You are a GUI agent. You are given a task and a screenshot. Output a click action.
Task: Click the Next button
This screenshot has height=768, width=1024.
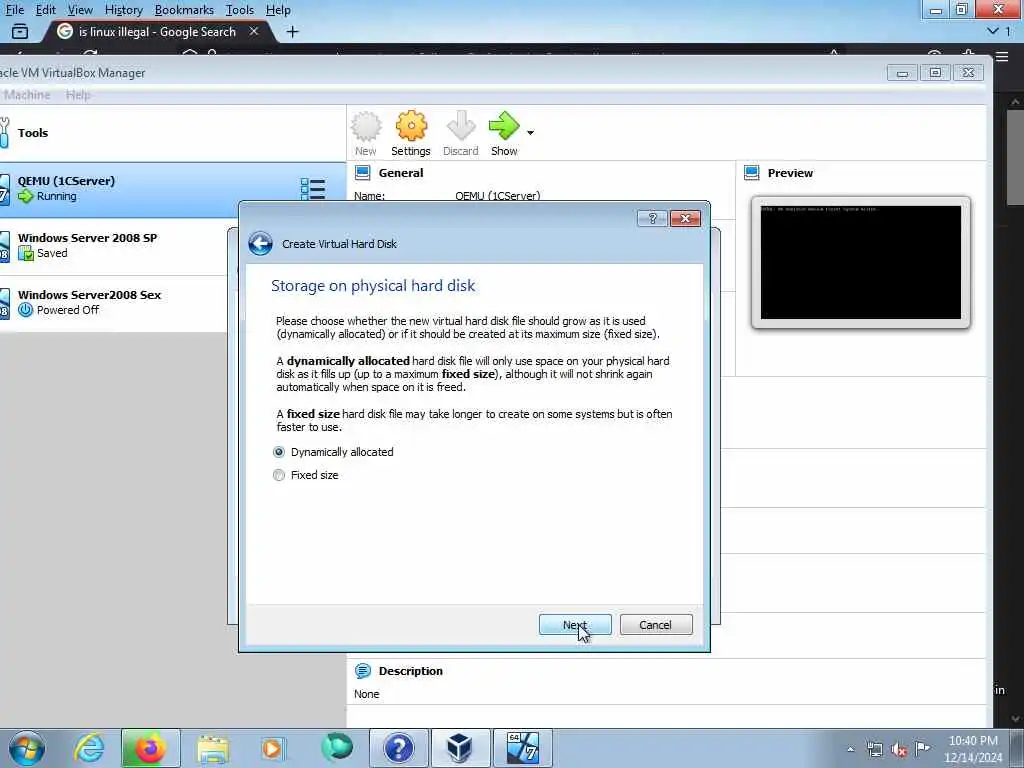pyautogui.click(x=575, y=625)
